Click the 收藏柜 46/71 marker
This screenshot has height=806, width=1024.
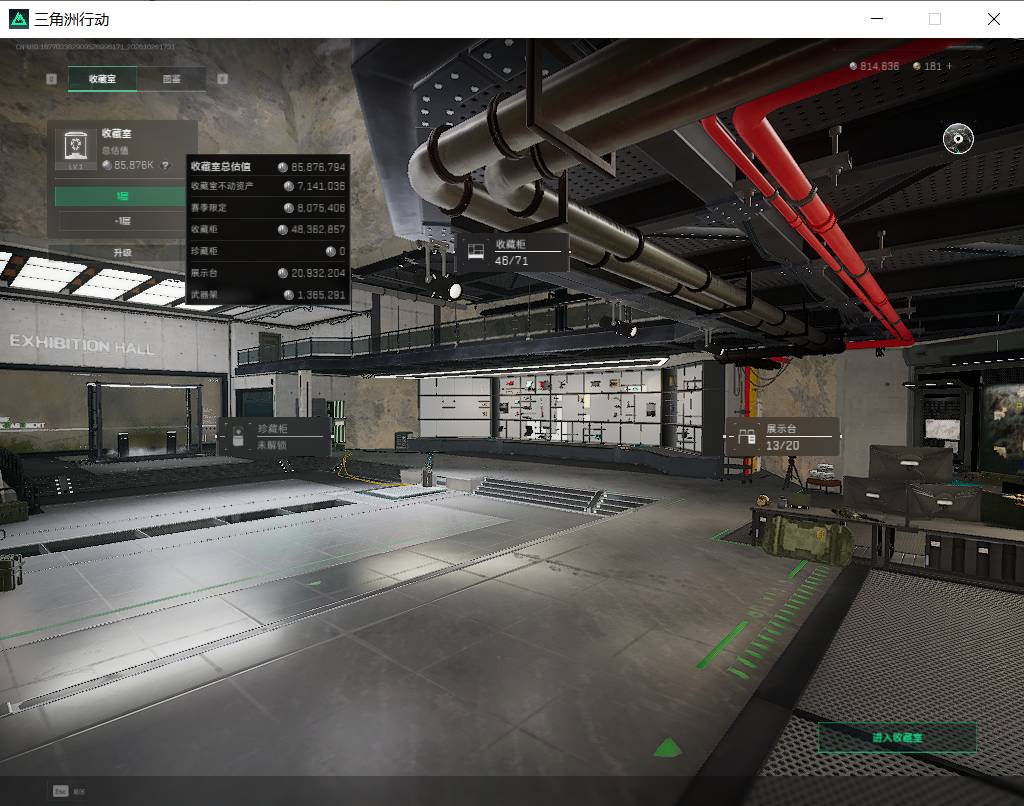(x=512, y=252)
